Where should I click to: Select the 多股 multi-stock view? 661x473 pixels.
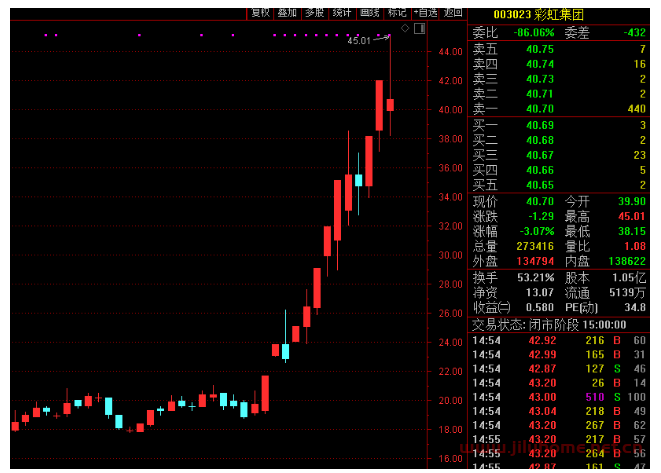tap(315, 13)
